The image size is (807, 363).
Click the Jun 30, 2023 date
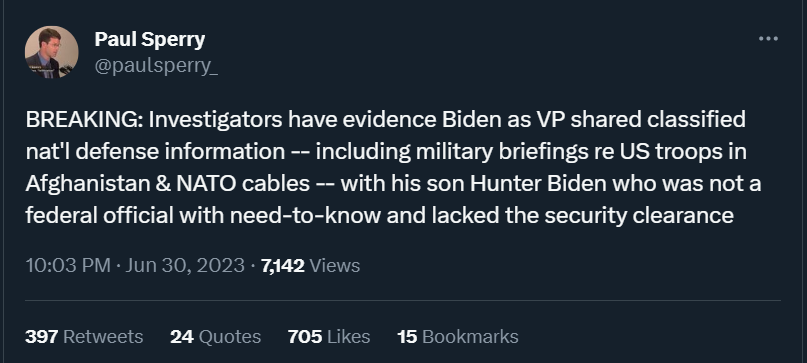pos(185,266)
